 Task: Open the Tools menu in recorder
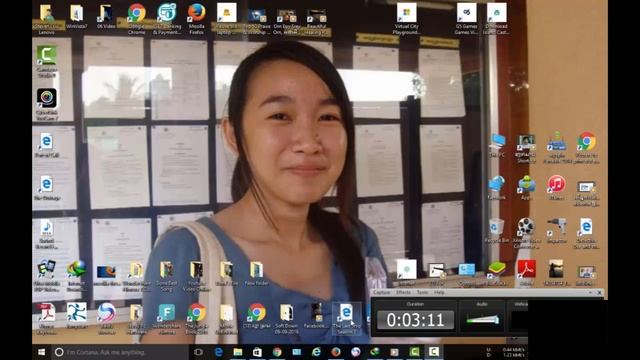coord(422,293)
